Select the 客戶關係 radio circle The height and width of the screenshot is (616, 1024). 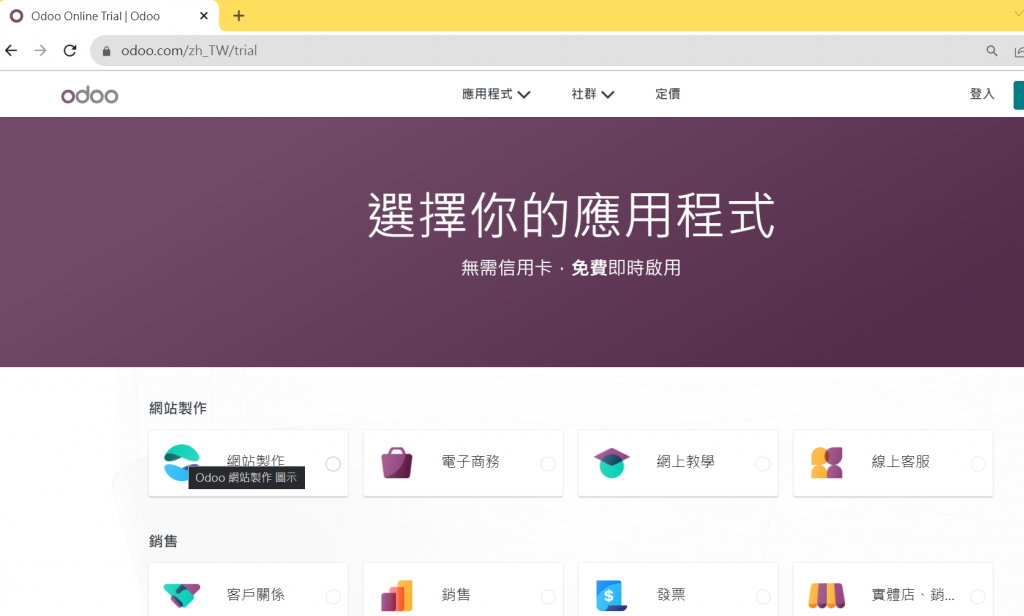click(333, 596)
